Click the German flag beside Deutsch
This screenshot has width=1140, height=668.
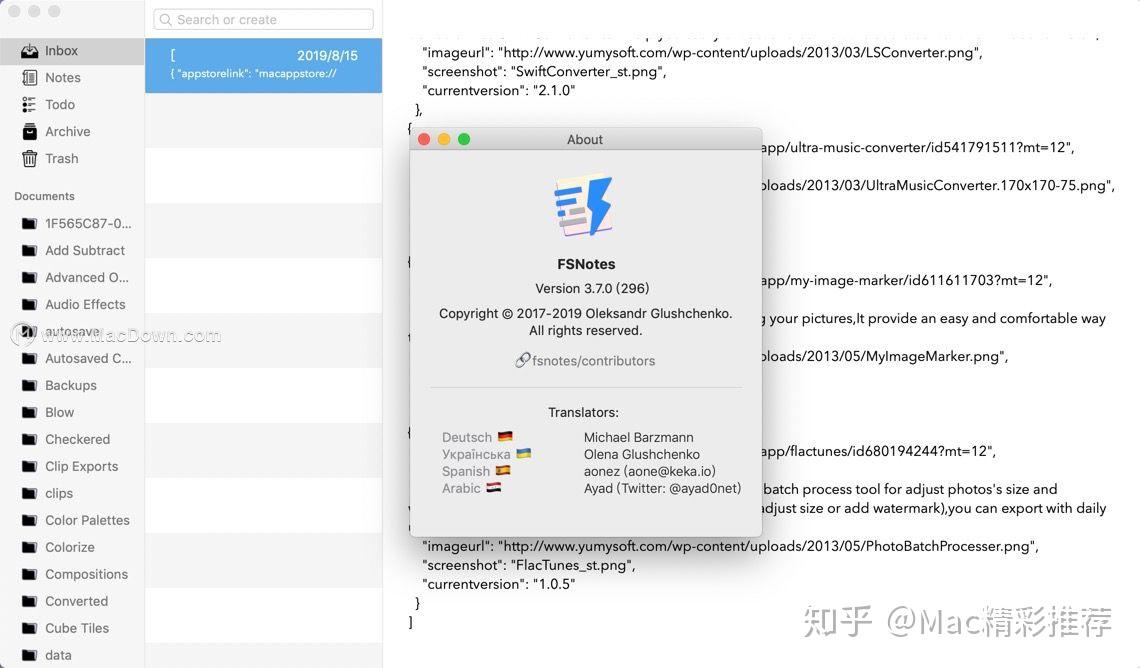(503, 436)
